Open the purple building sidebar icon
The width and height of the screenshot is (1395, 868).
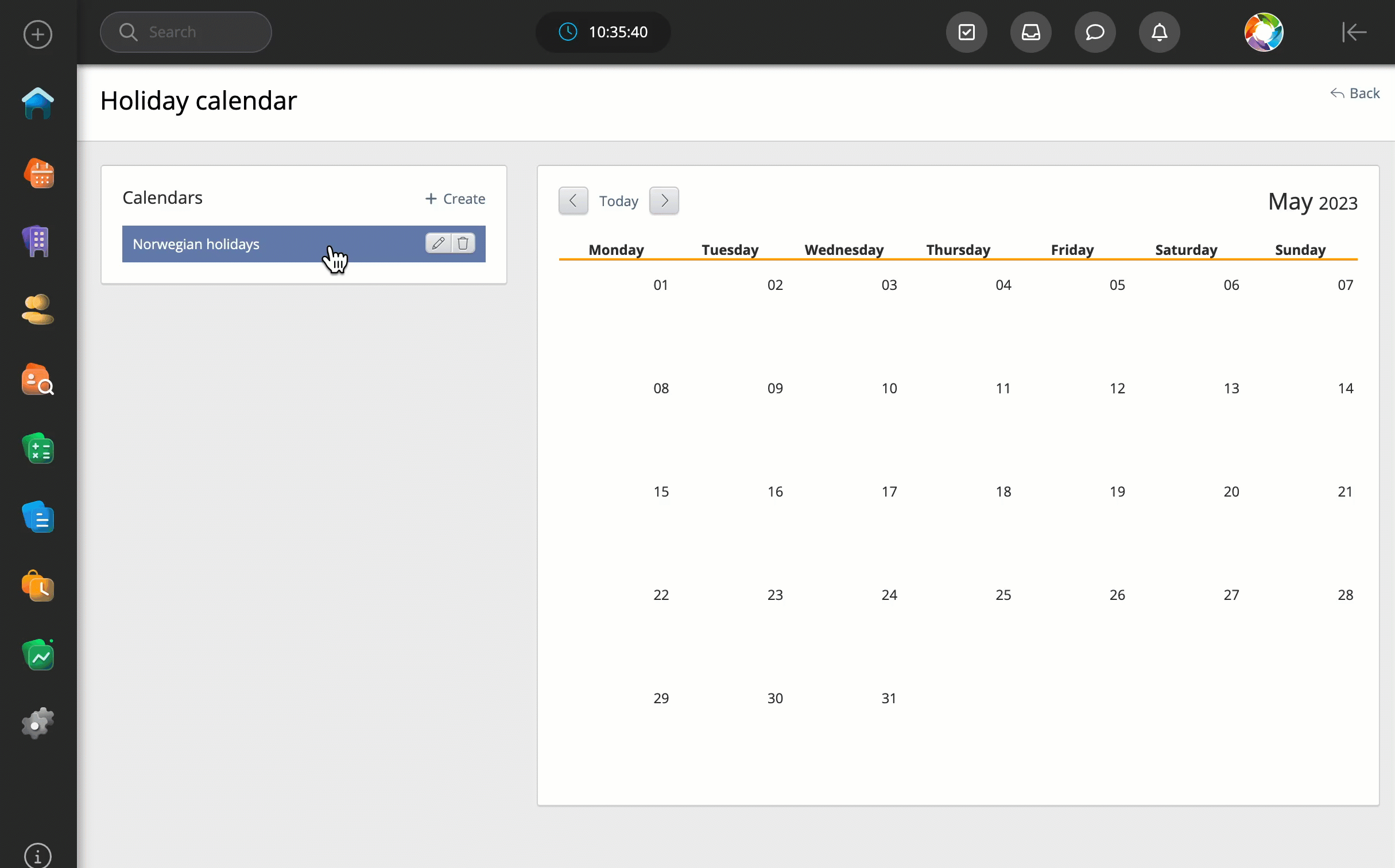point(38,241)
